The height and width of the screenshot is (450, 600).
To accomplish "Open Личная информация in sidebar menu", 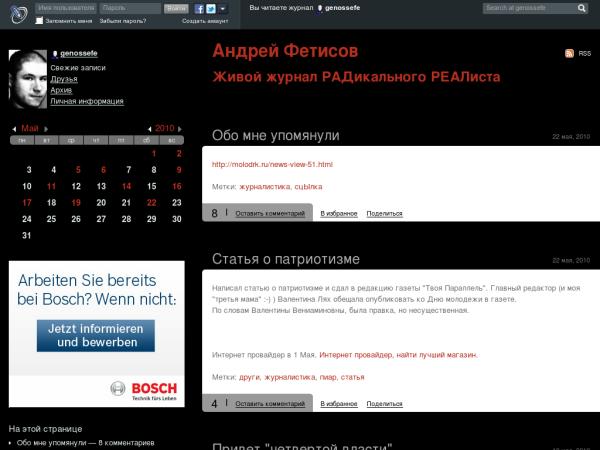I will click(x=87, y=101).
